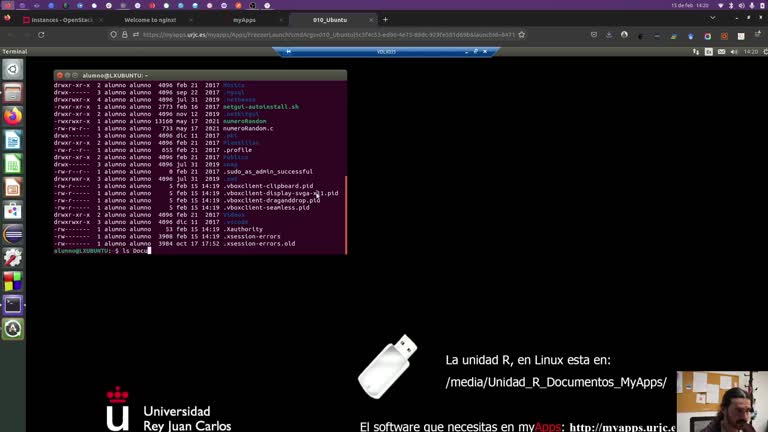Click the host Wi-Fi indicator
The width and height of the screenshot is (768, 432).
[720, 5]
